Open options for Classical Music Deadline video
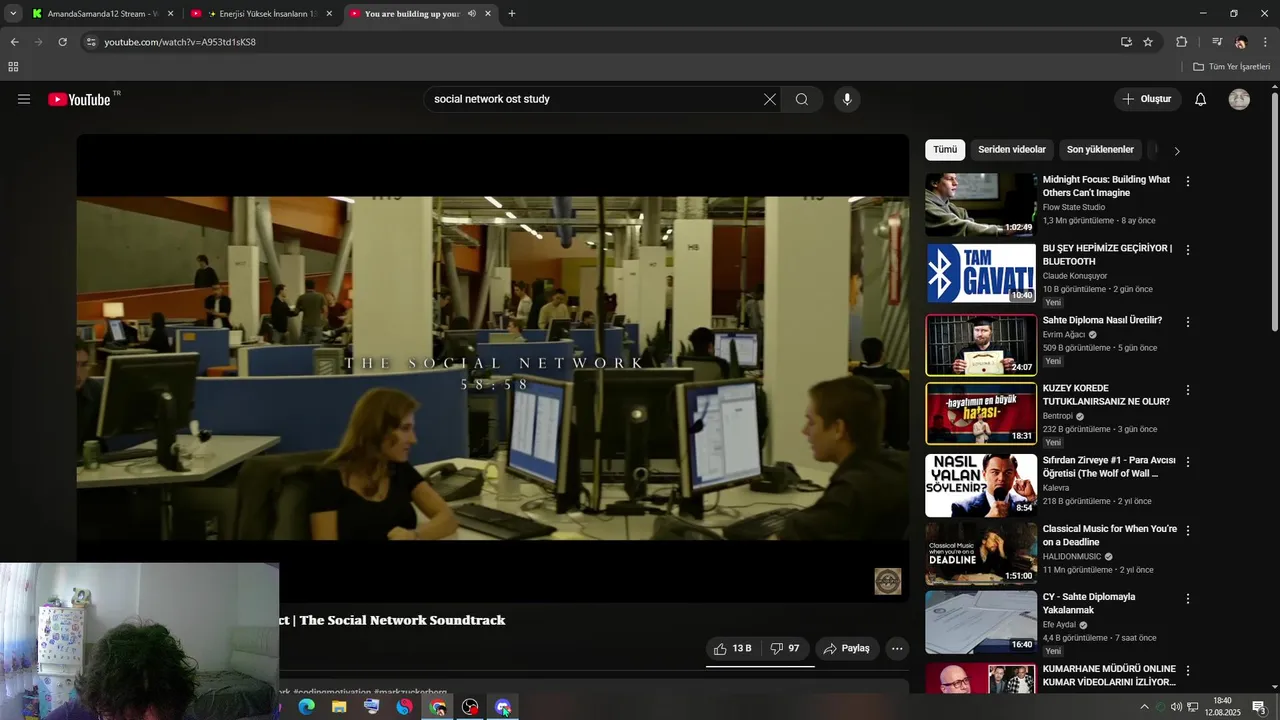This screenshot has height=720, width=1280. click(x=1188, y=530)
